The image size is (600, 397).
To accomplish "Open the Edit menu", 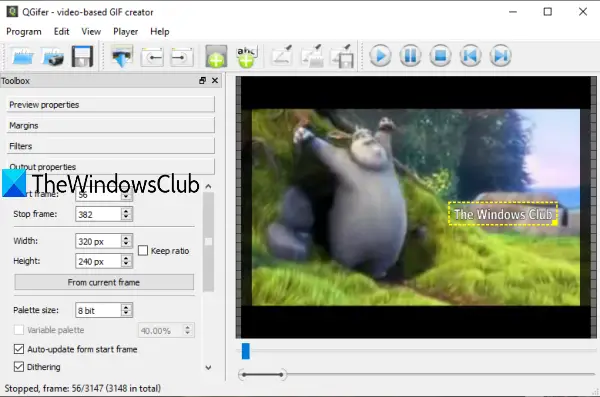I will click(62, 31).
